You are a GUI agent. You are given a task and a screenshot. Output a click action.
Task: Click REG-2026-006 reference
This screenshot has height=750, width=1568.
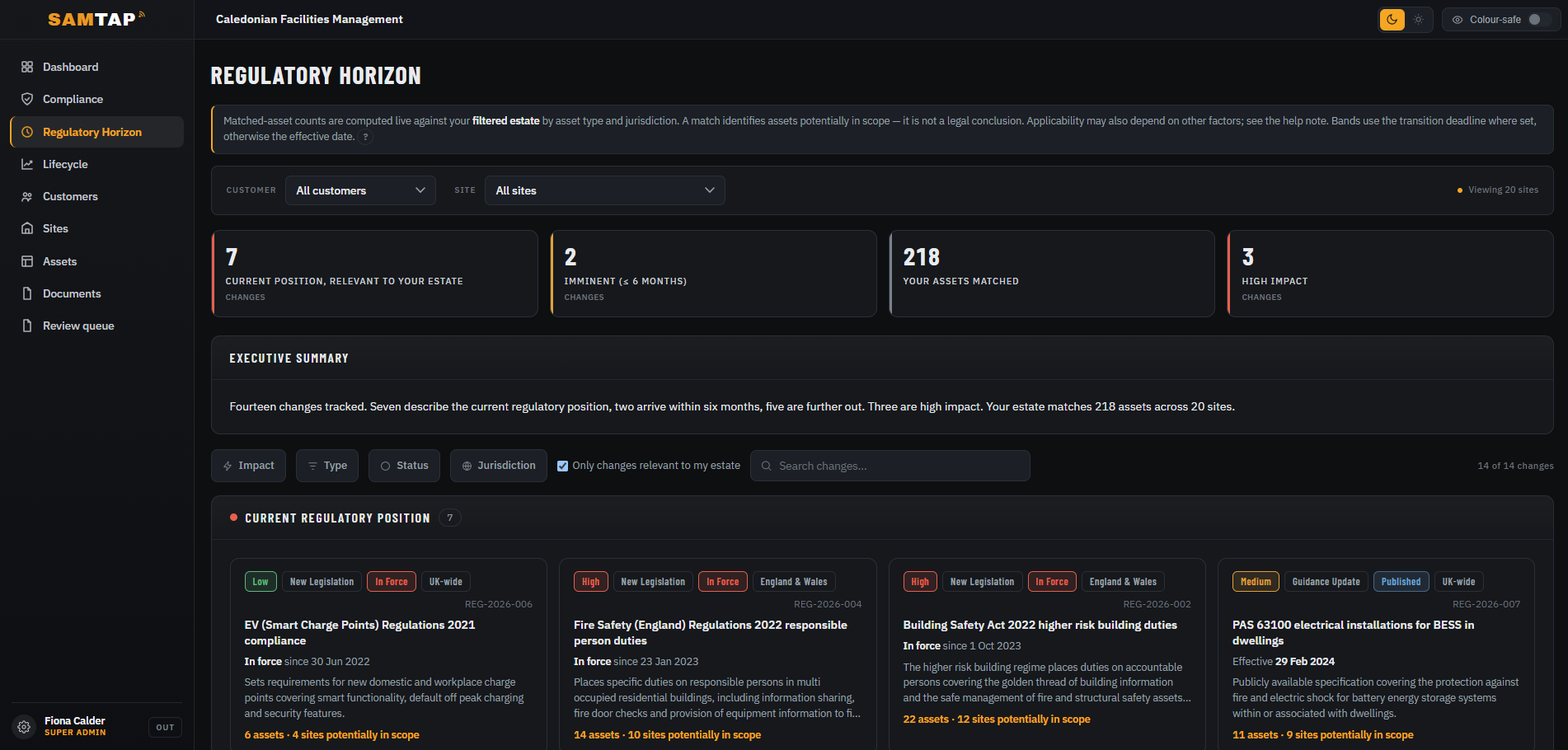[499, 604]
